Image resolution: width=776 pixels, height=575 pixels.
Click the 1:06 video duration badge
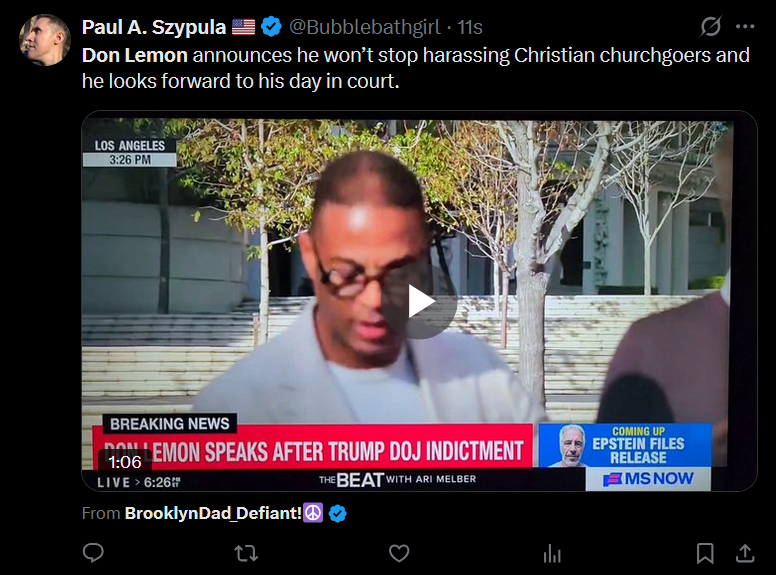pos(125,462)
